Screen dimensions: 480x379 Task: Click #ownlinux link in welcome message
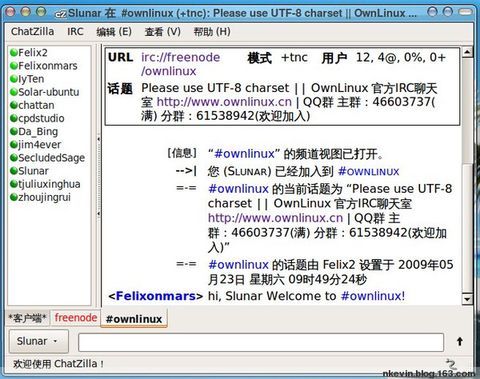pos(373,296)
